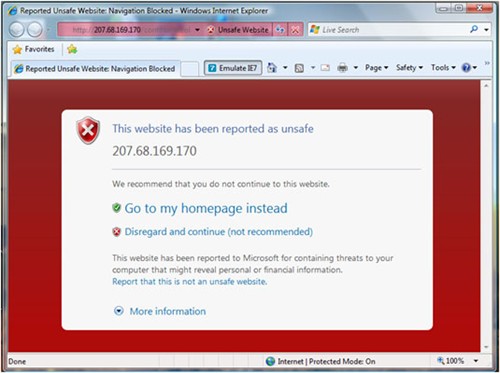Image resolution: width=500 pixels, height=373 pixels.
Task: Click the red Stop loading icon
Action: (x=295, y=30)
